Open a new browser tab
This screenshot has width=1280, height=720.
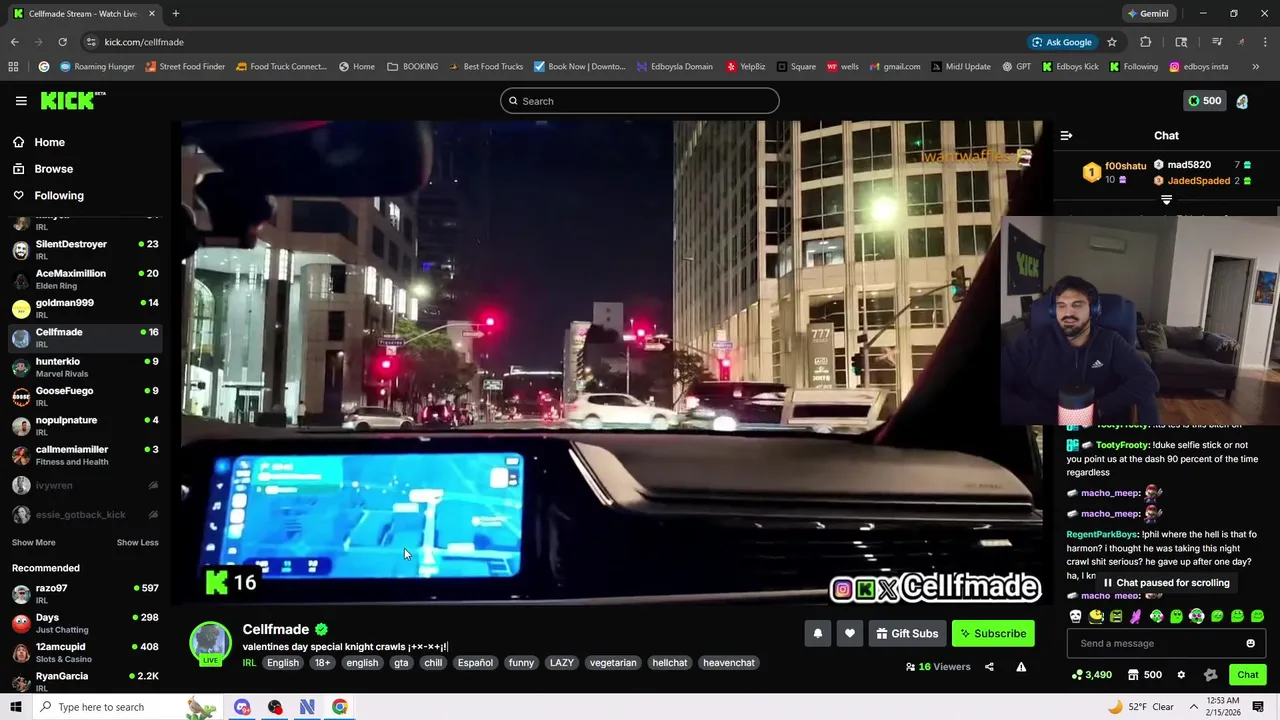coord(175,13)
